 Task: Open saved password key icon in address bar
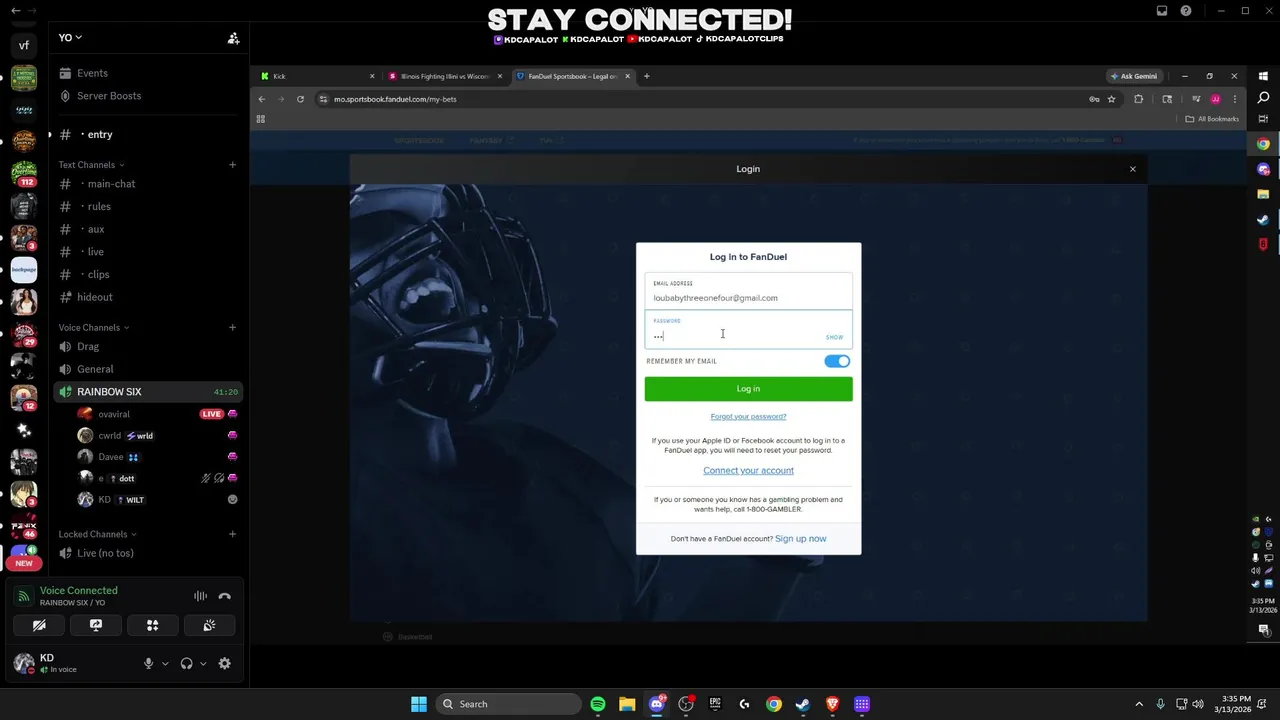(1094, 99)
